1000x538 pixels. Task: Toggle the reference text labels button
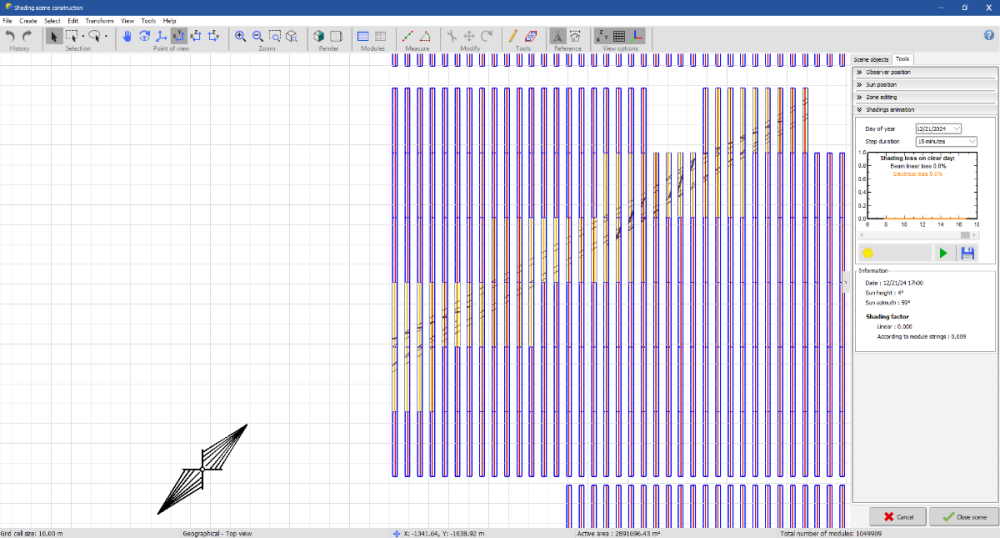[558, 36]
